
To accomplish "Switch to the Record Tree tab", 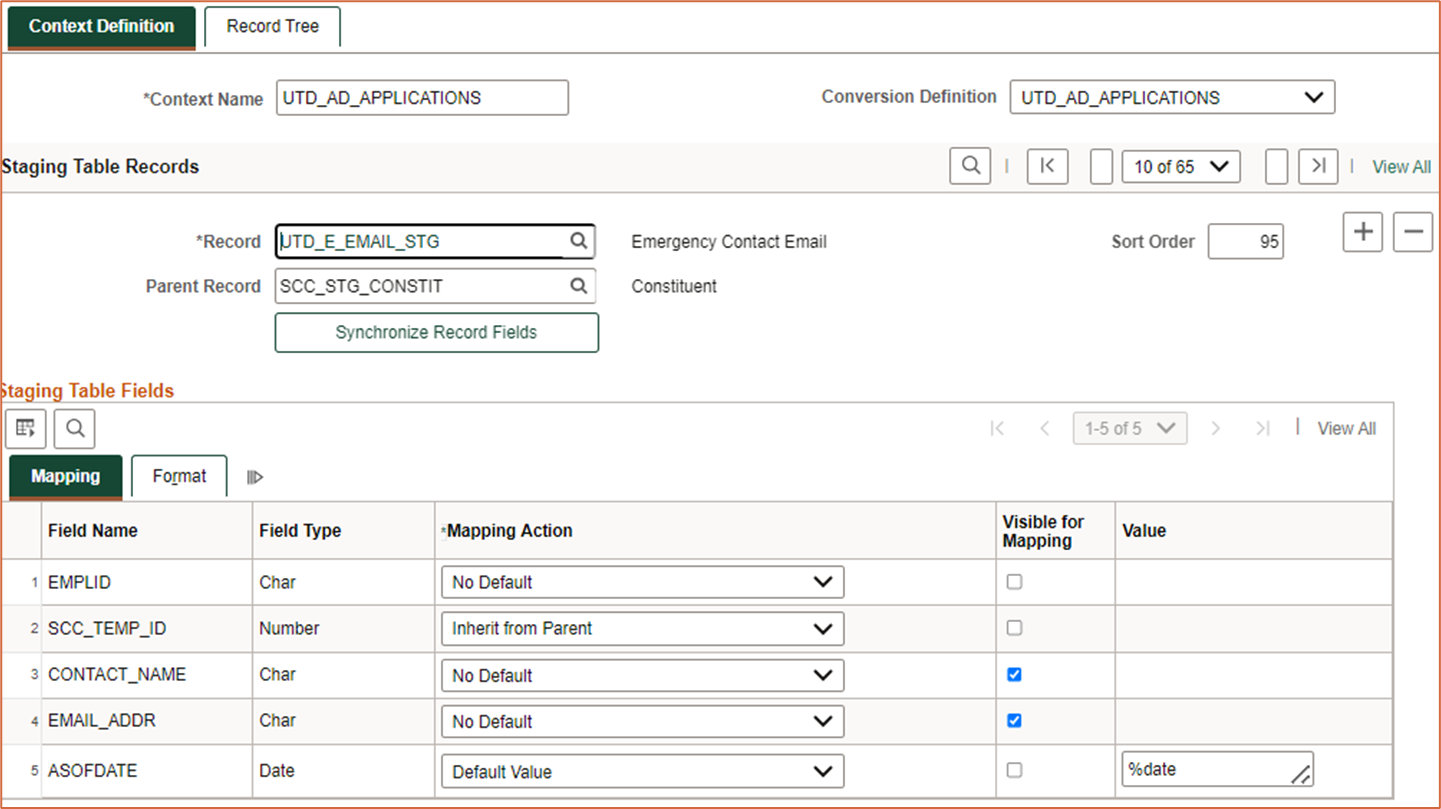I will point(272,27).
